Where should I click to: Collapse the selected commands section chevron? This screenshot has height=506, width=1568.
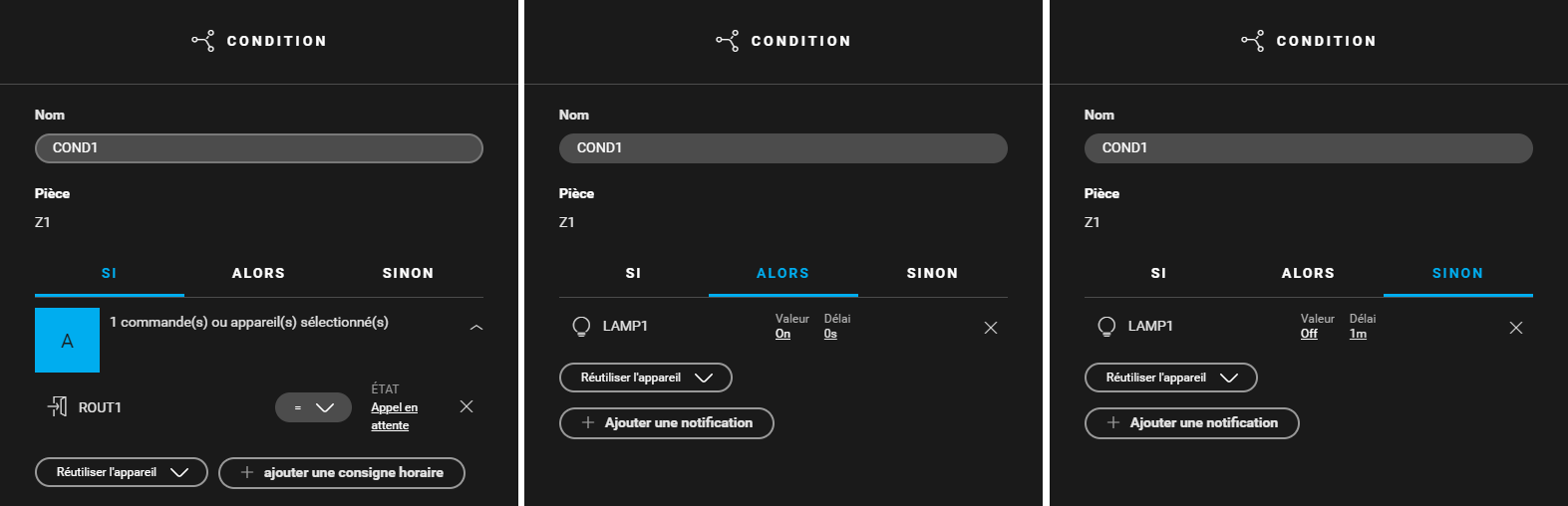pyautogui.click(x=476, y=327)
